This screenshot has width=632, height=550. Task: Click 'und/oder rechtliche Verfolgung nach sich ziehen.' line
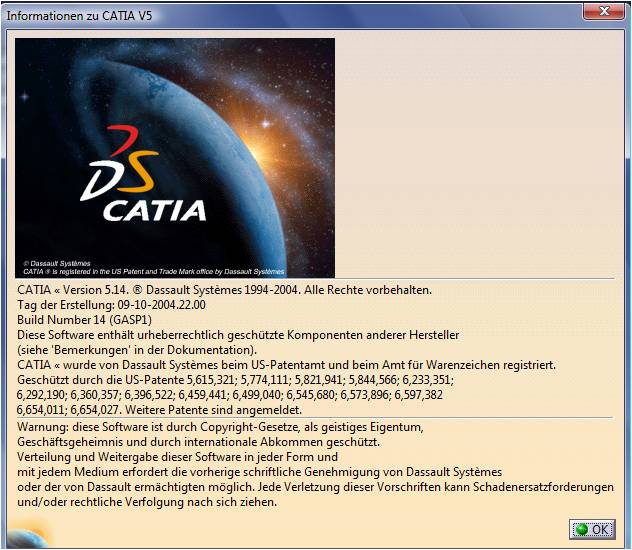coord(147,502)
